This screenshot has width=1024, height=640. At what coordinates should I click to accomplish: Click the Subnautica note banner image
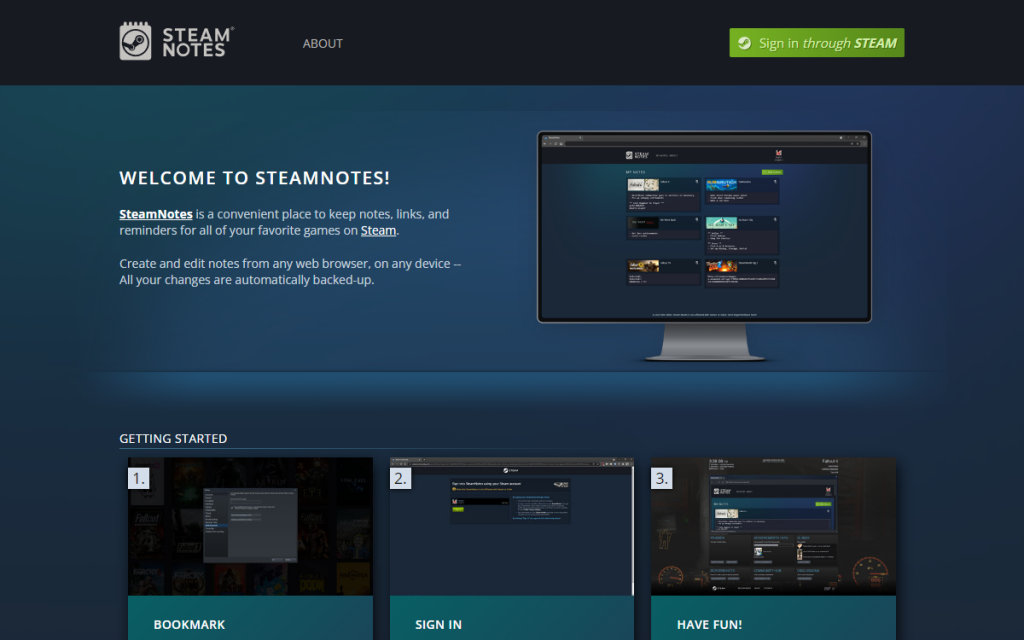click(x=721, y=186)
